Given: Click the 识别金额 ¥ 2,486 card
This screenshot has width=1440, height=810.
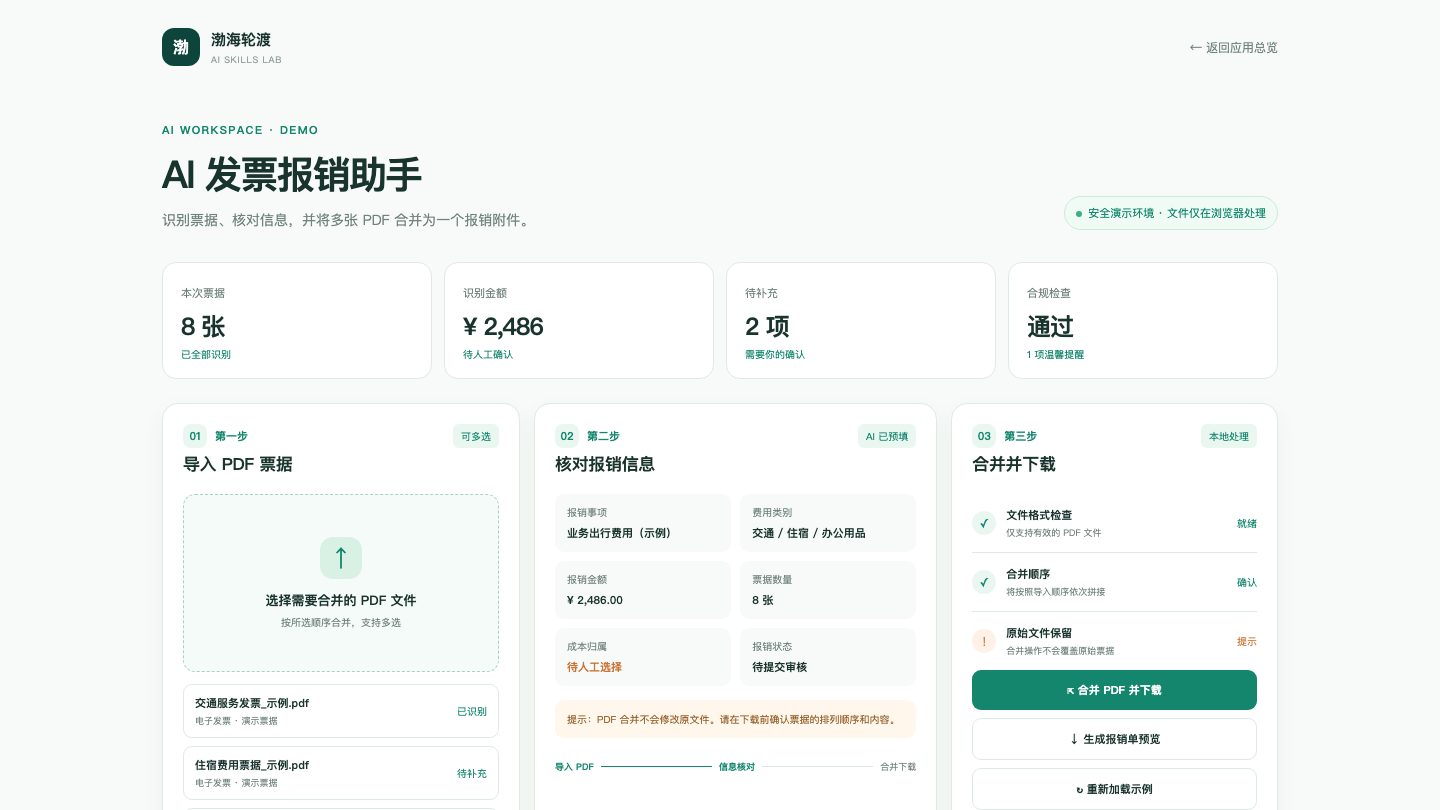Looking at the screenshot, I should [579, 320].
